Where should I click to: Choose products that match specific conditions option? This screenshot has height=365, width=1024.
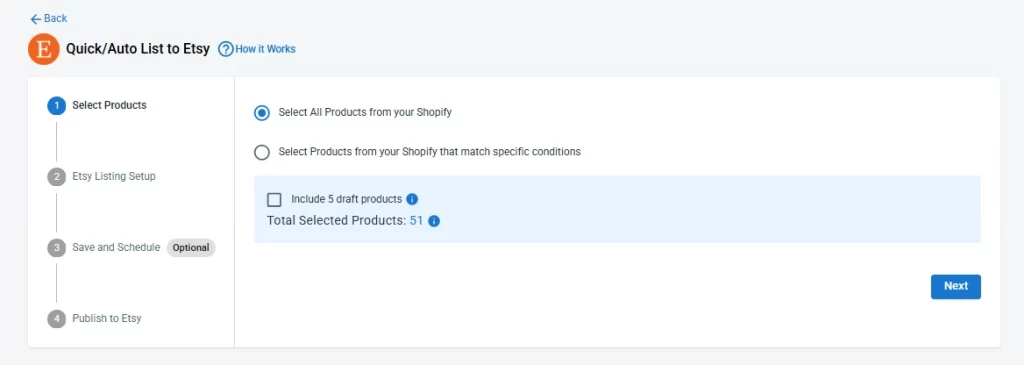click(x=262, y=152)
